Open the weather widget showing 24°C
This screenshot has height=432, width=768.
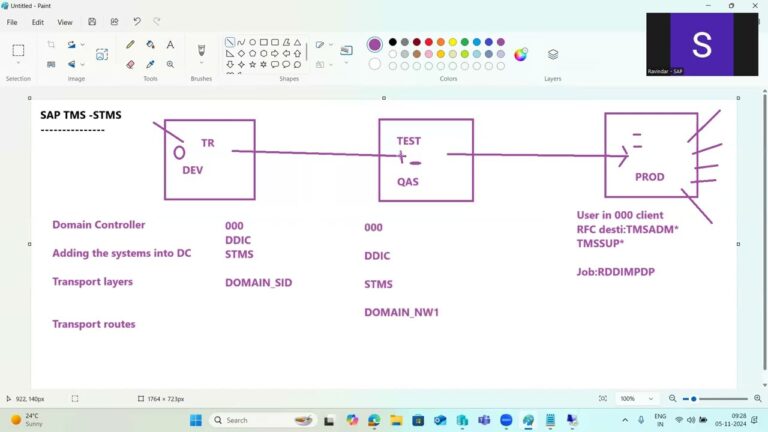[25, 420]
